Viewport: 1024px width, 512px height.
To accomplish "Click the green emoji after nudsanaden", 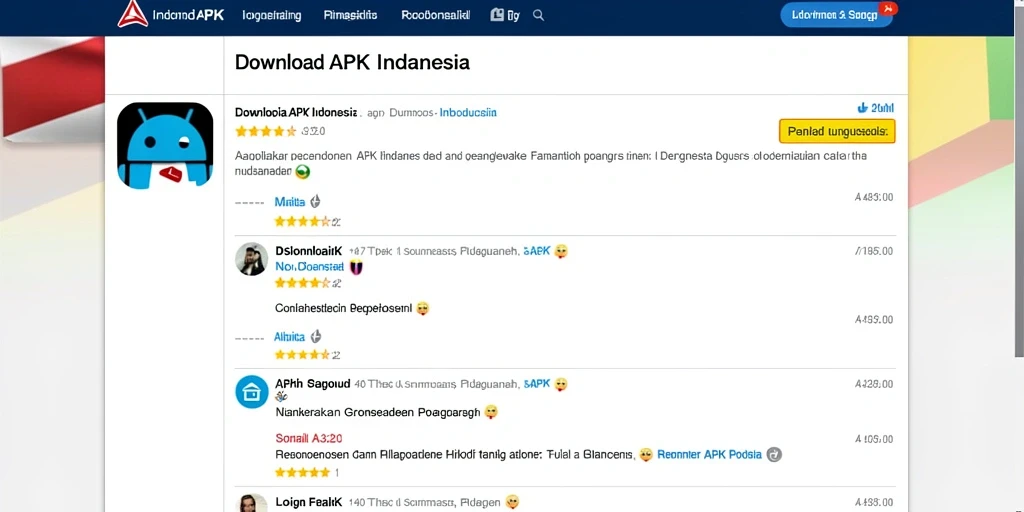I will point(302,172).
